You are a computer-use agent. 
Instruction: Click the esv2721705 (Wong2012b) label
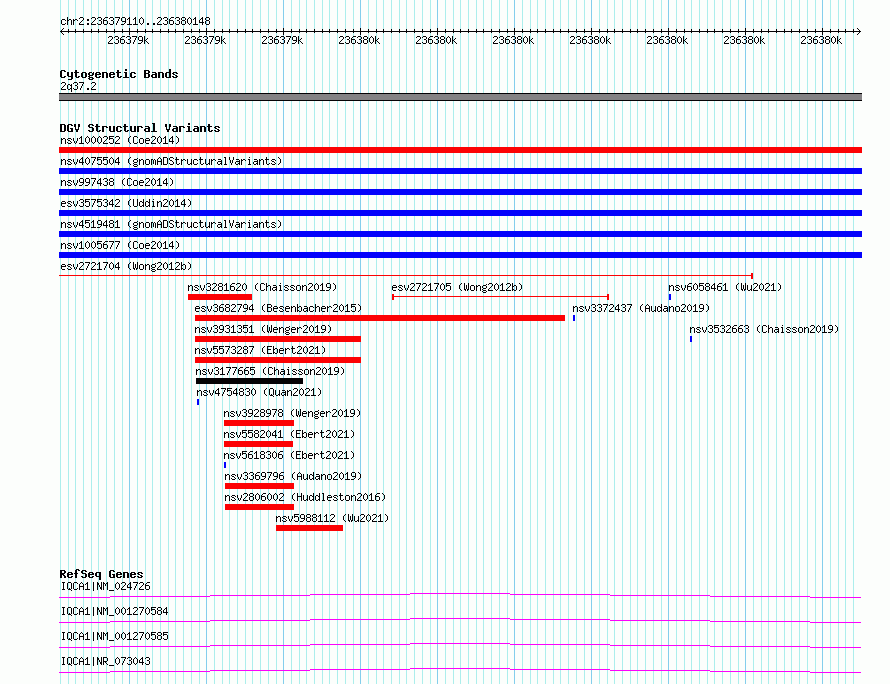coord(457,287)
